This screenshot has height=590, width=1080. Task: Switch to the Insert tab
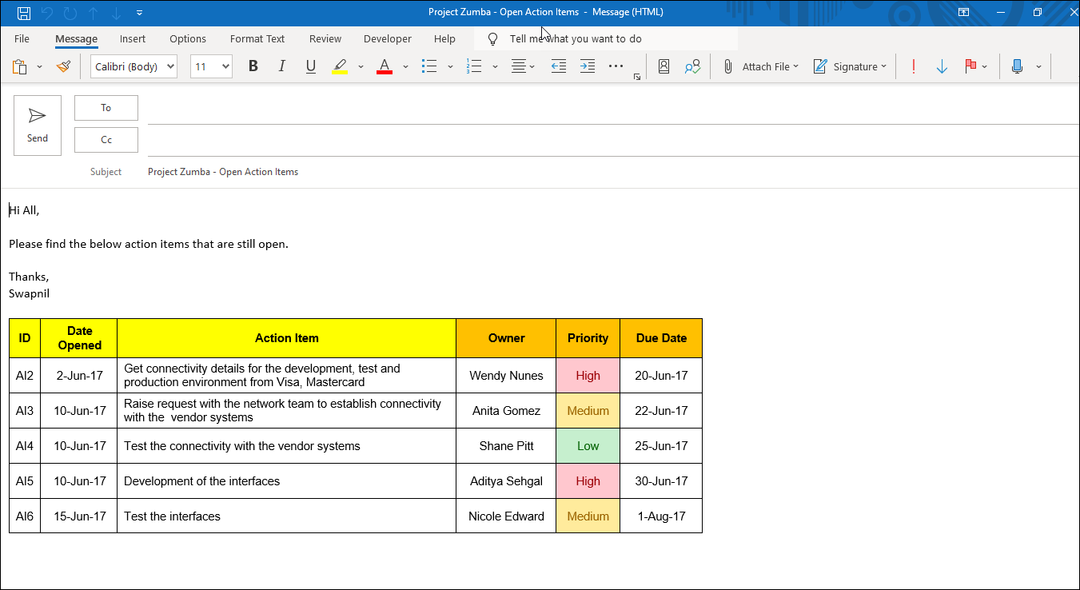click(x=132, y=39)
